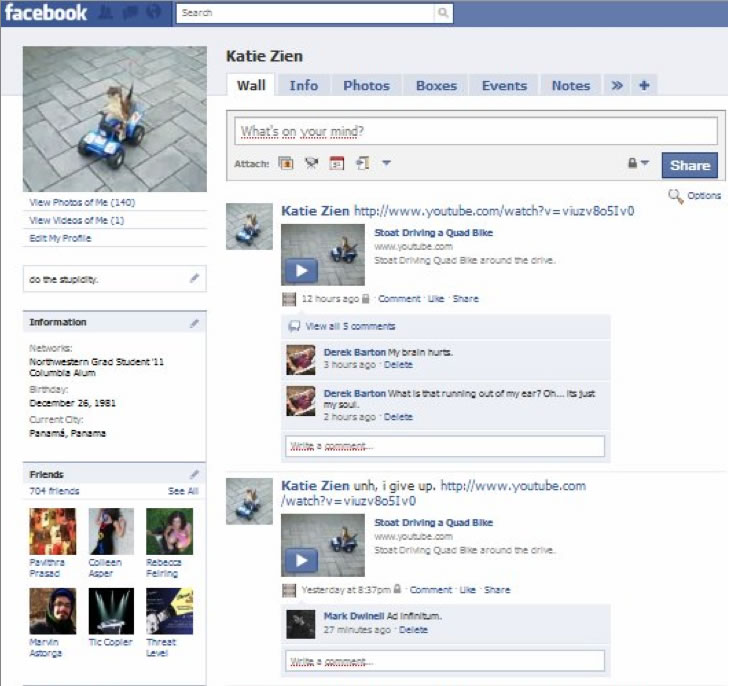Click the Options magnifier icon
This screenshot has height=686, width=730.
675,196
